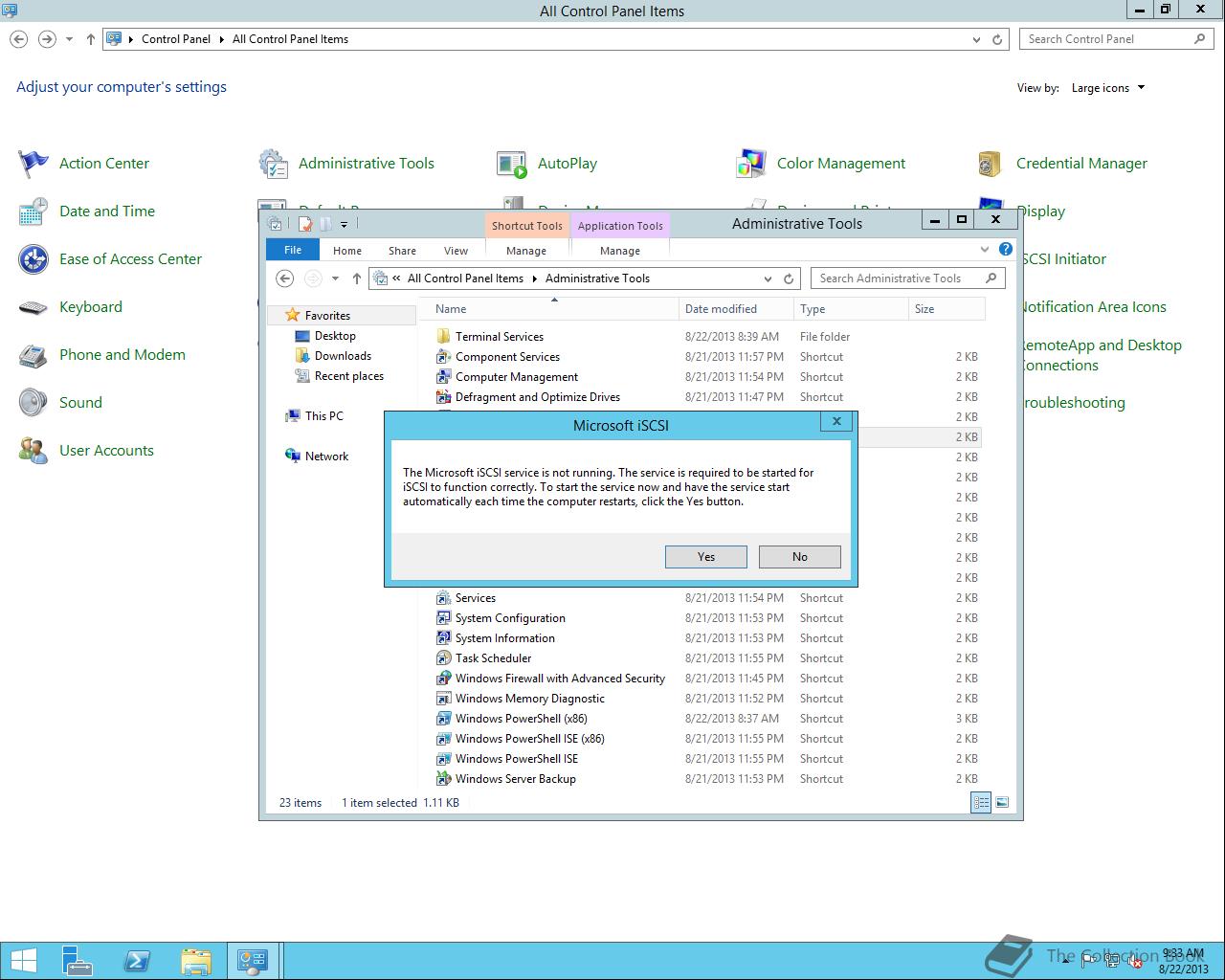Viewport: 1225px width, 980px height.
Task: Open Windows PowerShell from the taskbar
Action: [x=137, y=960]
